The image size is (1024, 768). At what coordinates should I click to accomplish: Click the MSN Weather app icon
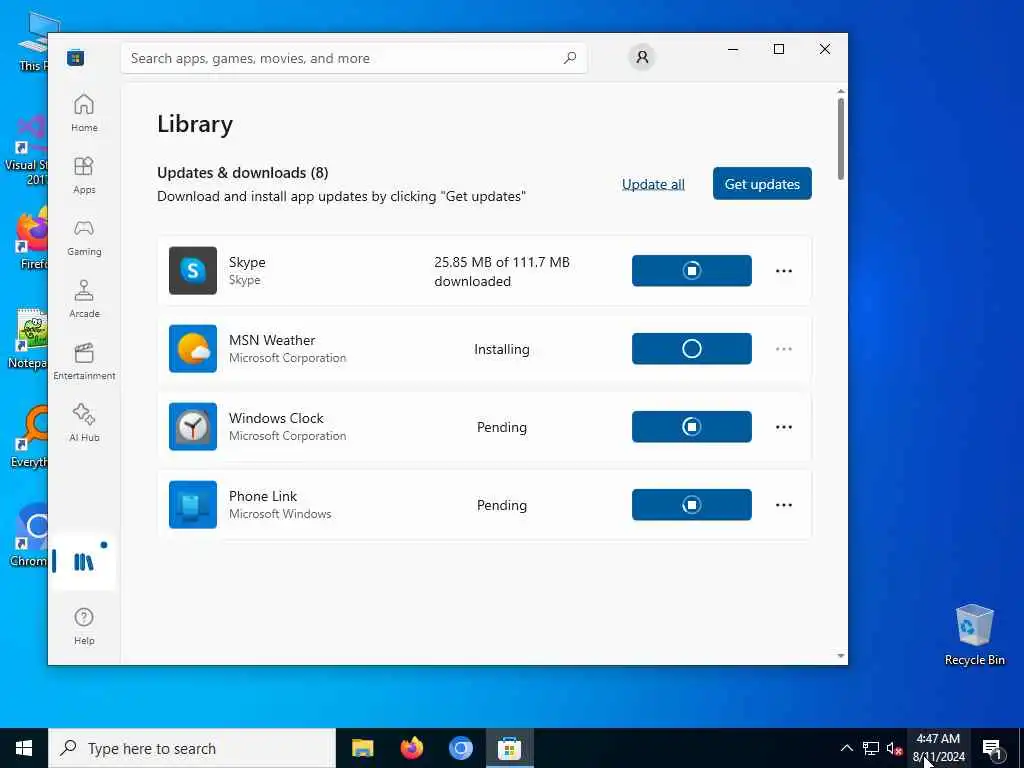coord(193,349)
